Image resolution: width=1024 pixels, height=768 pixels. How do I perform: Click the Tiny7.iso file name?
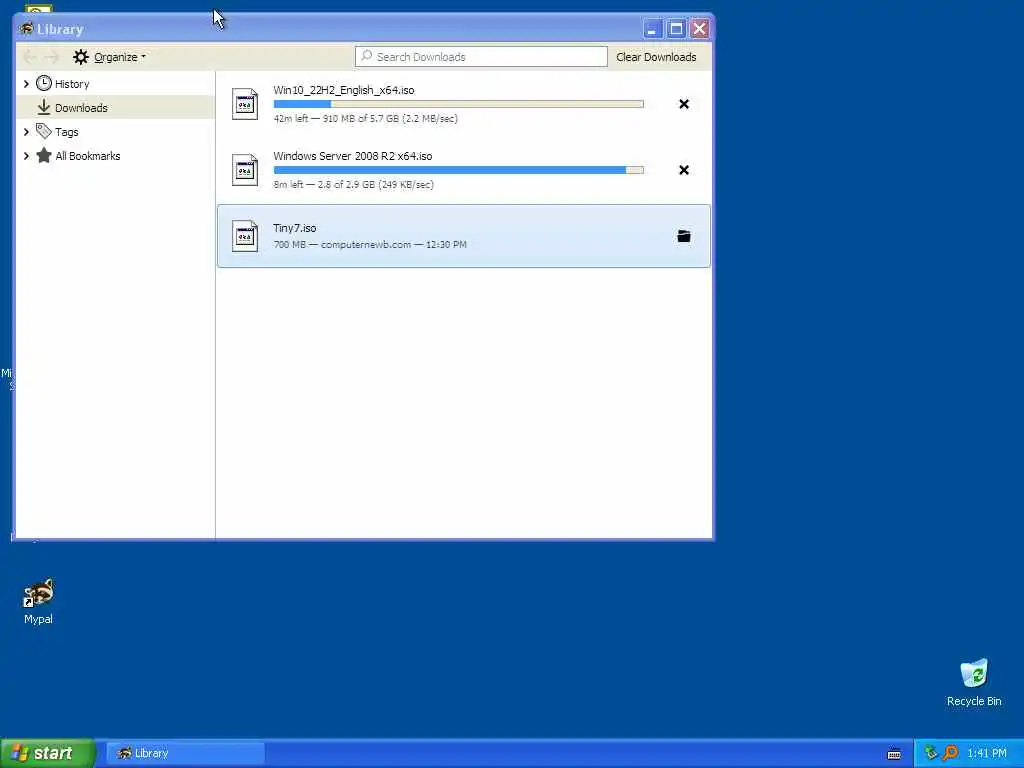point(295,228)
